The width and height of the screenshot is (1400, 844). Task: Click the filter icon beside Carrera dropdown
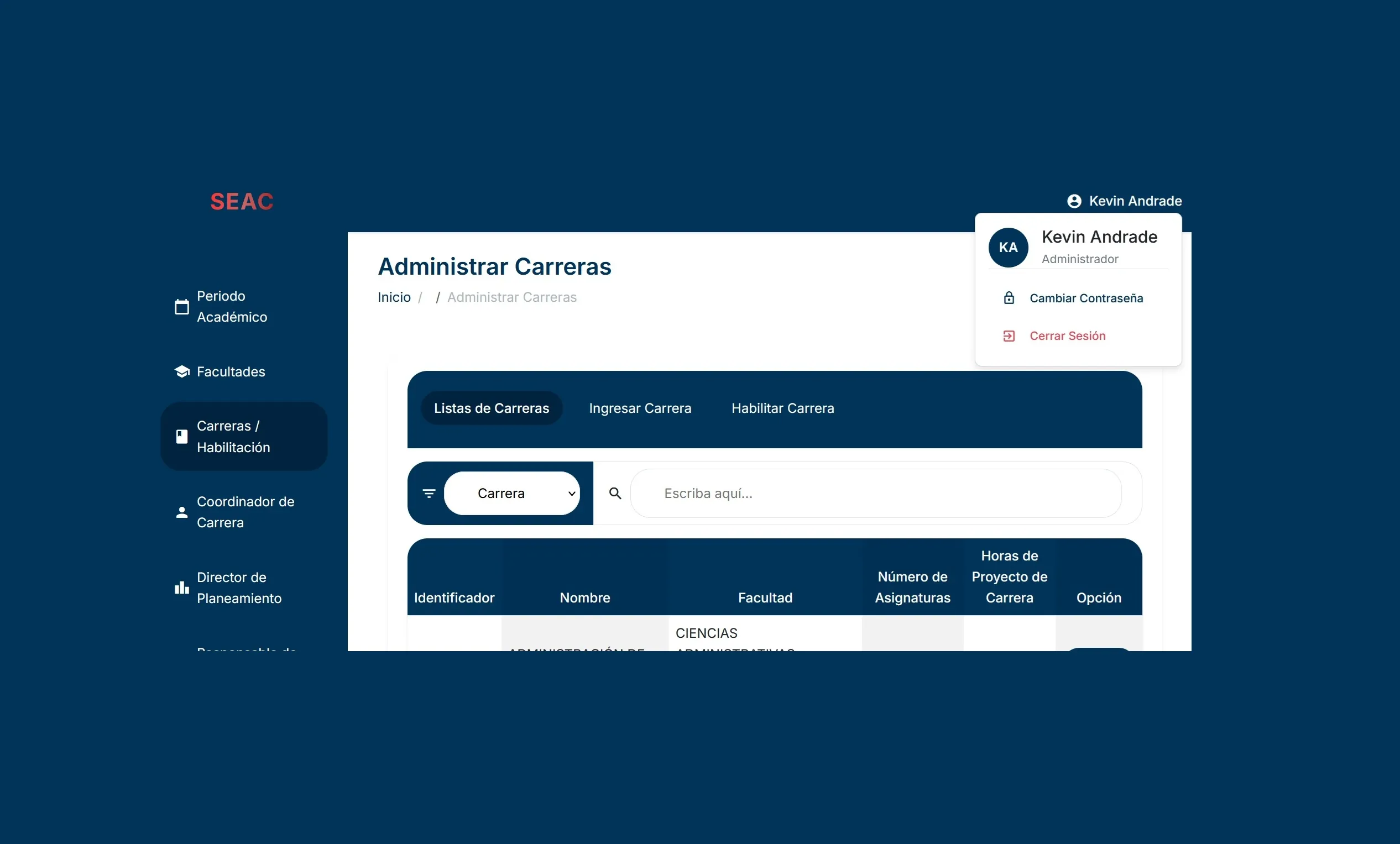429,494
